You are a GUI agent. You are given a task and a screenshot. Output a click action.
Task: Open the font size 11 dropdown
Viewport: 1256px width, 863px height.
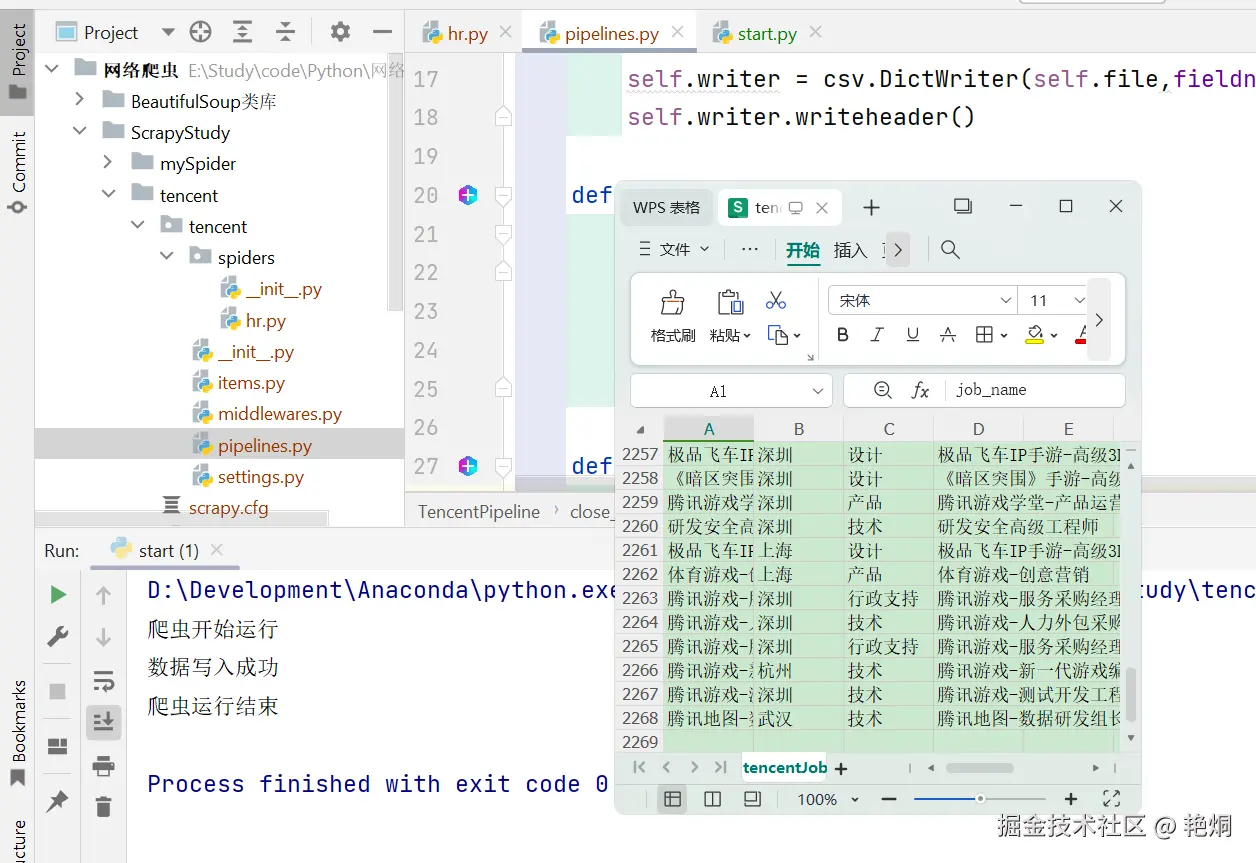point(1079,300)
